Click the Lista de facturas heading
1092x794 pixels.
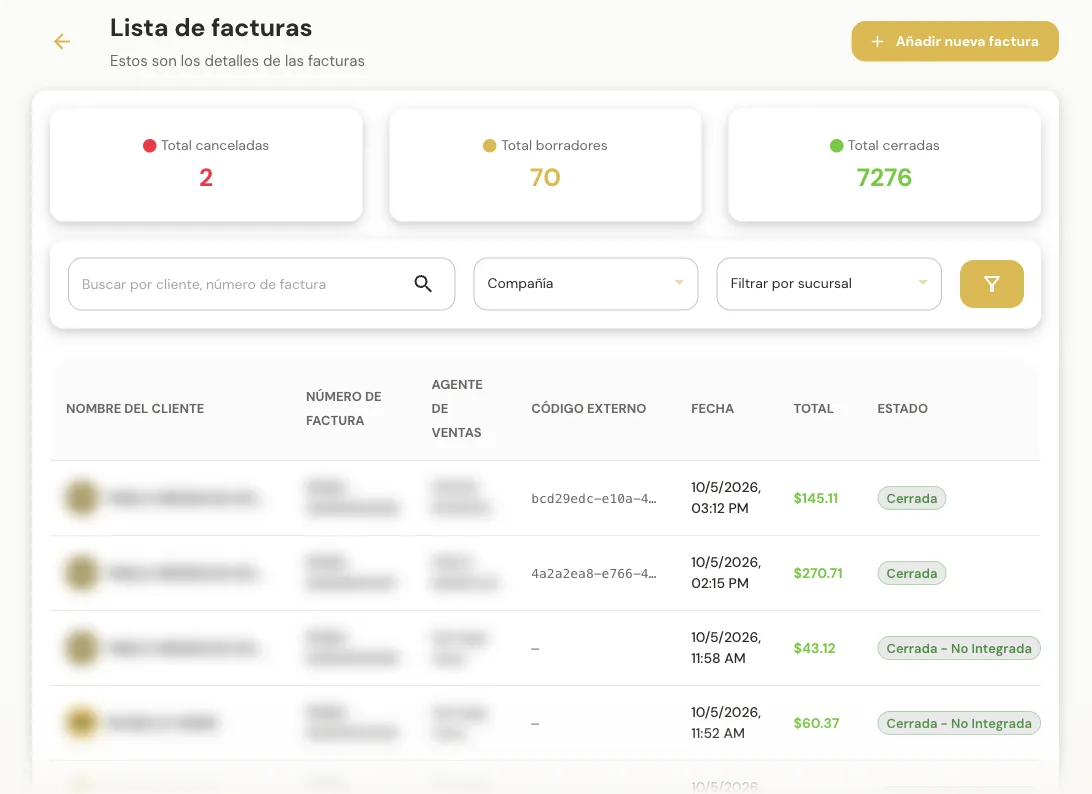pos(211,28)
